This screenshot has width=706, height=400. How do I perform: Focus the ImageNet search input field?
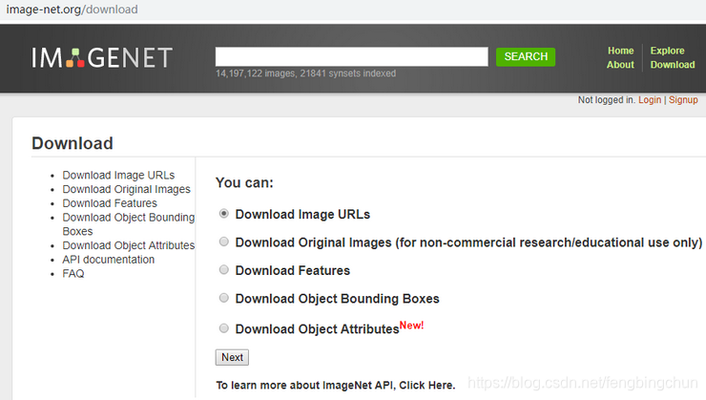(x=352, y=57)
